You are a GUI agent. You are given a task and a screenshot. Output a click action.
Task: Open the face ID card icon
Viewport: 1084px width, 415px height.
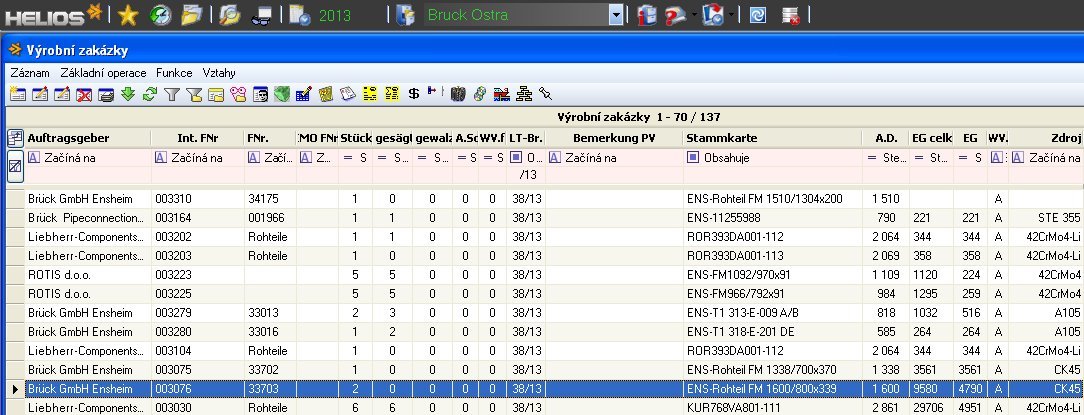click(x=261, y=94)
